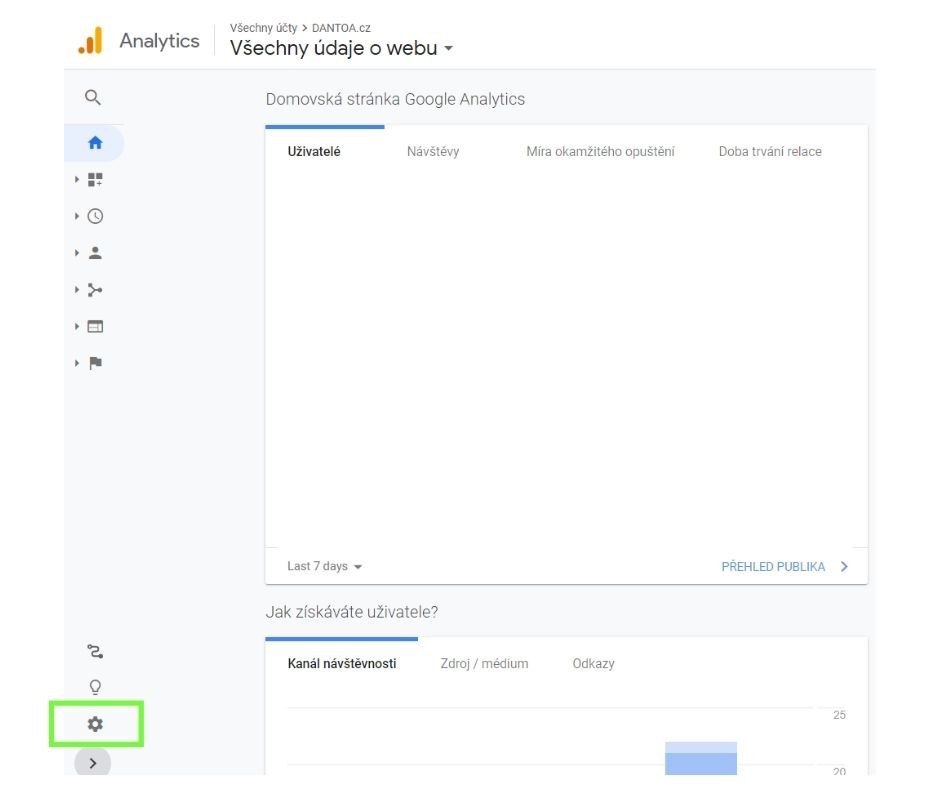
Task: Click the Analytics logo
Action: pyautogui.click(x=137, y=40)
